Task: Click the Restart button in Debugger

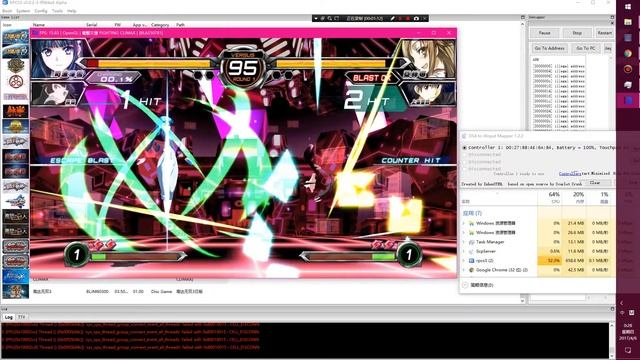Action: point(604,33)
